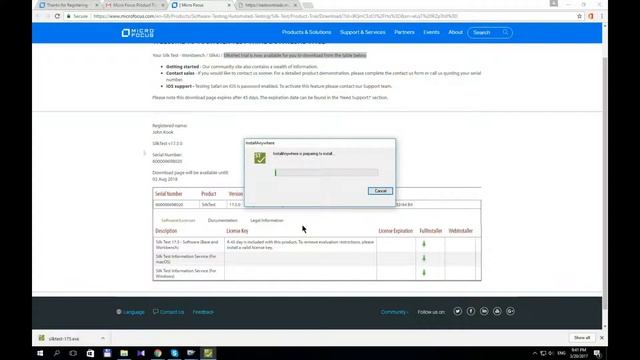Open the Store app on taskbar
The height and width of the screenshot is (360, 640).
click(x=90, y=353)
